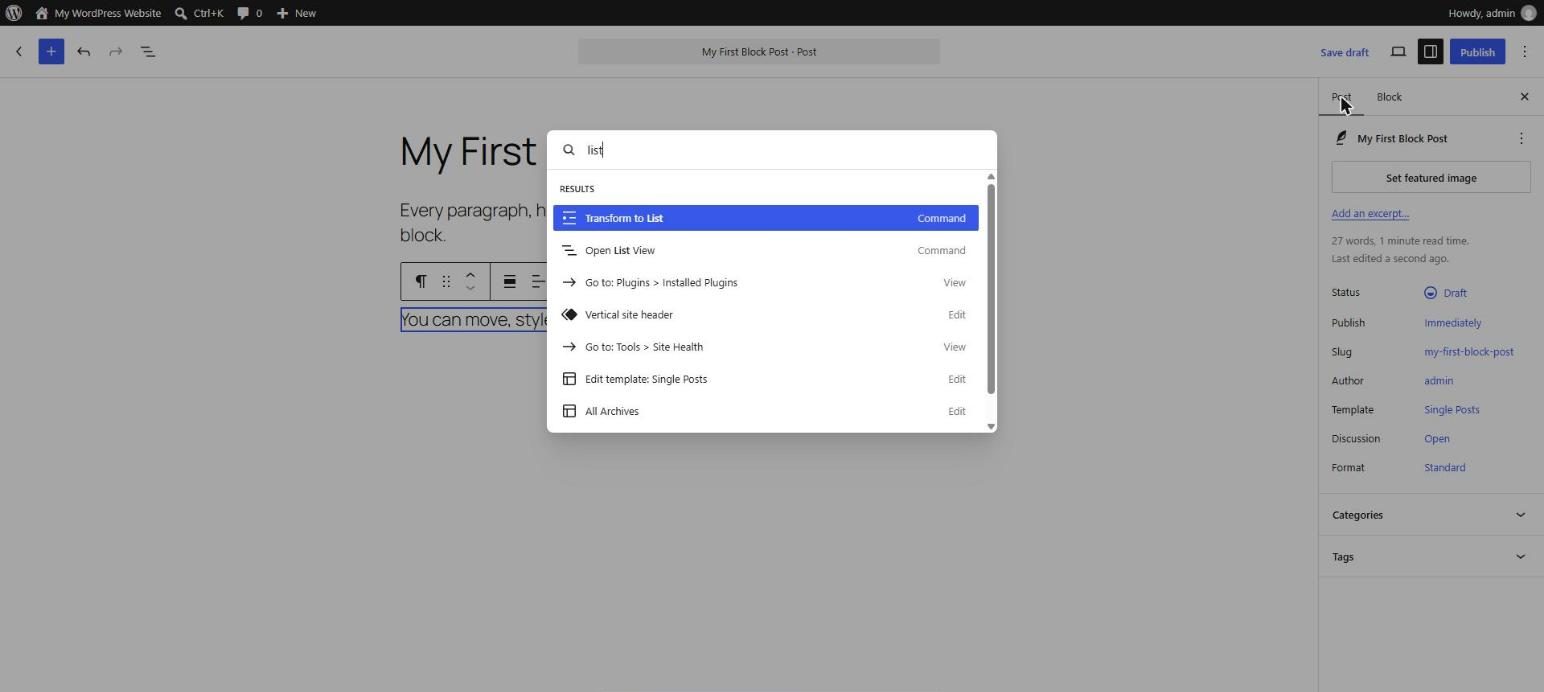Image resolution: width=1544 pixels, height=692 pixels.
Task: Move block up with the up chevron
Action: pyautogui.click(x=470, y=275)
